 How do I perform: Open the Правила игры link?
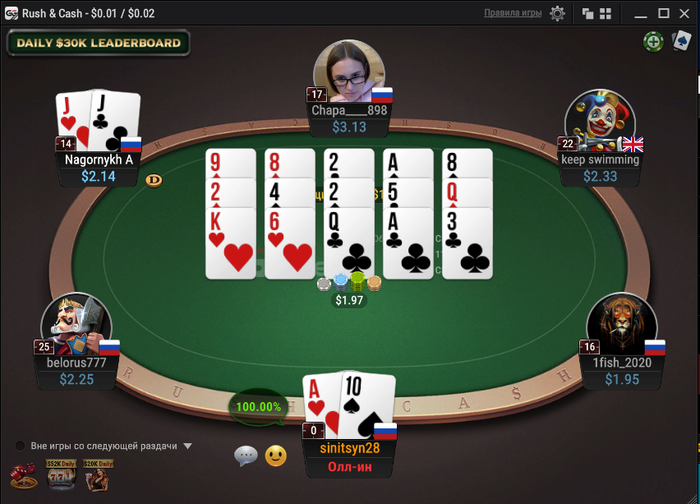[x=512, y=13]
